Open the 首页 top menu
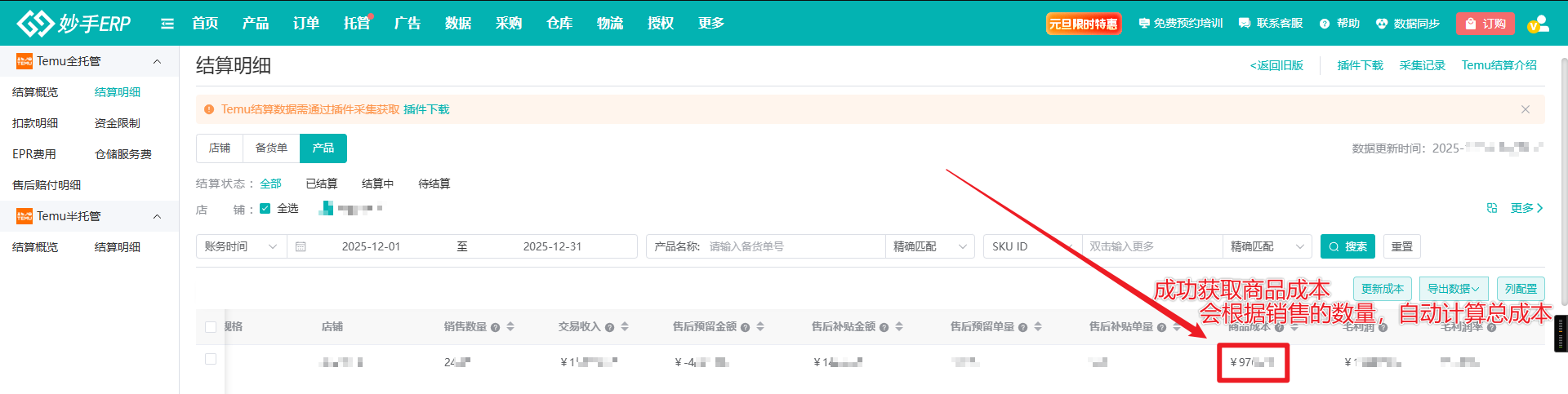 click(205, 24)
